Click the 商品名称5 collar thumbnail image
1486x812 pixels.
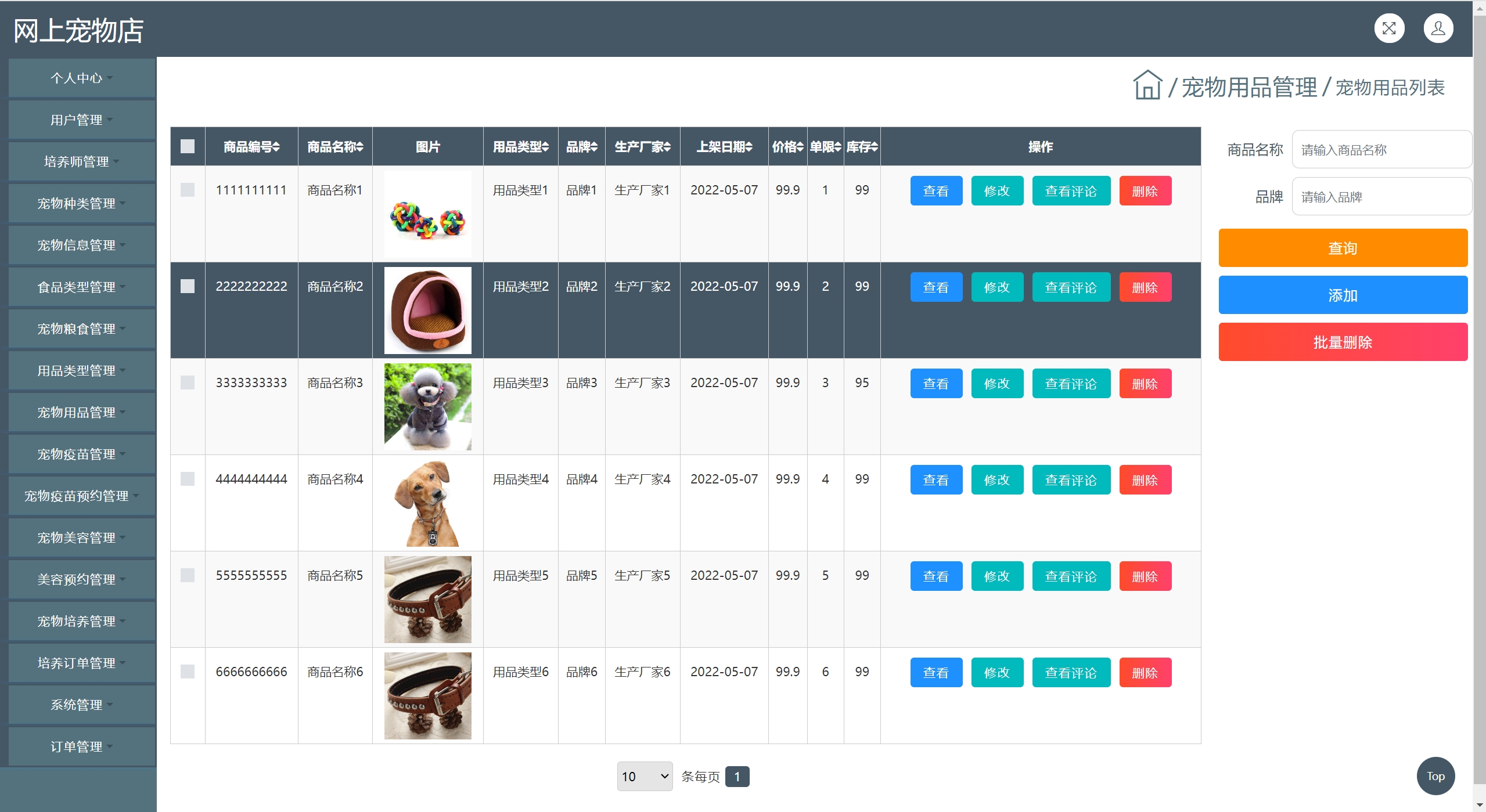(428, 599)
